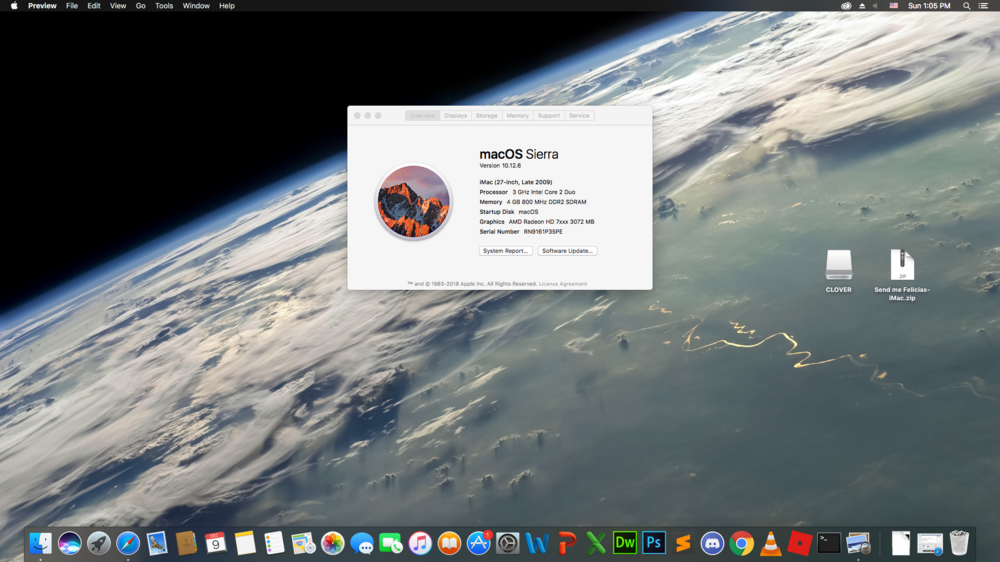
Task: Click the System Report button
Action: [505, 251]
